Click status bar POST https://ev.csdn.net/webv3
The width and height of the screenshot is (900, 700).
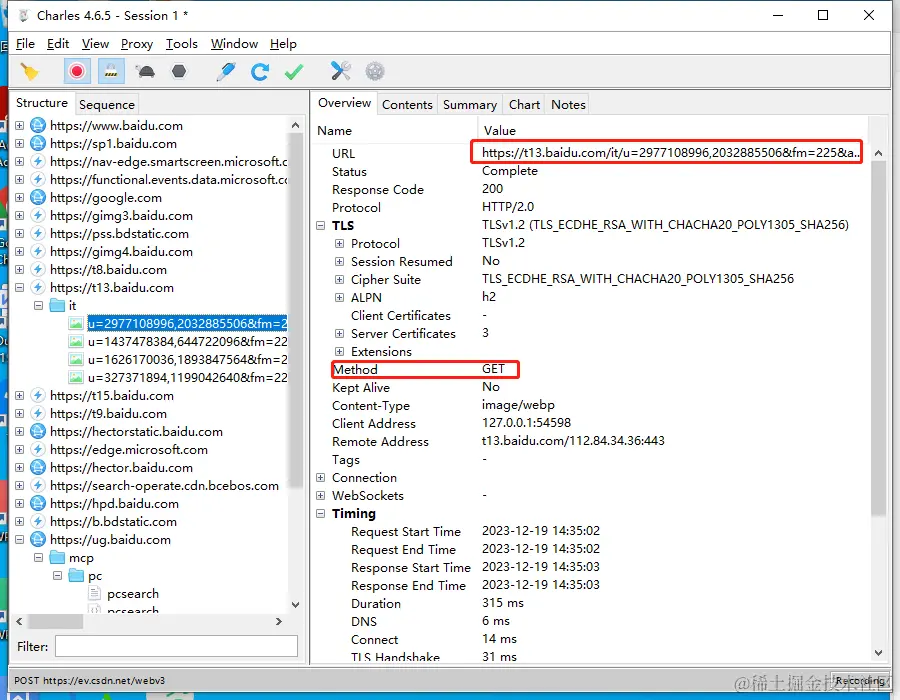[x=90, y=680]
